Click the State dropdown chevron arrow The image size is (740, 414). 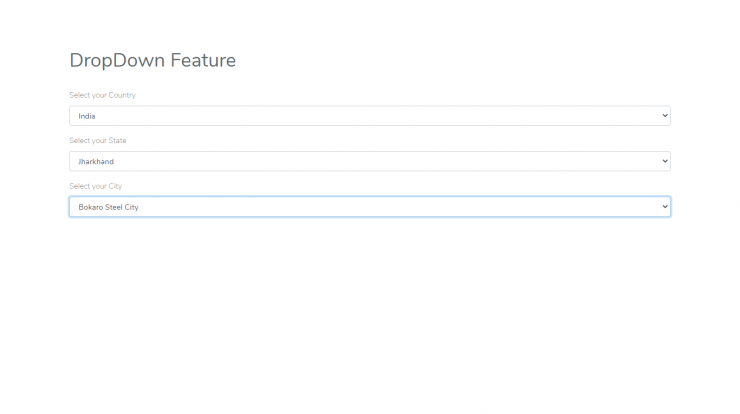point(665,161)
